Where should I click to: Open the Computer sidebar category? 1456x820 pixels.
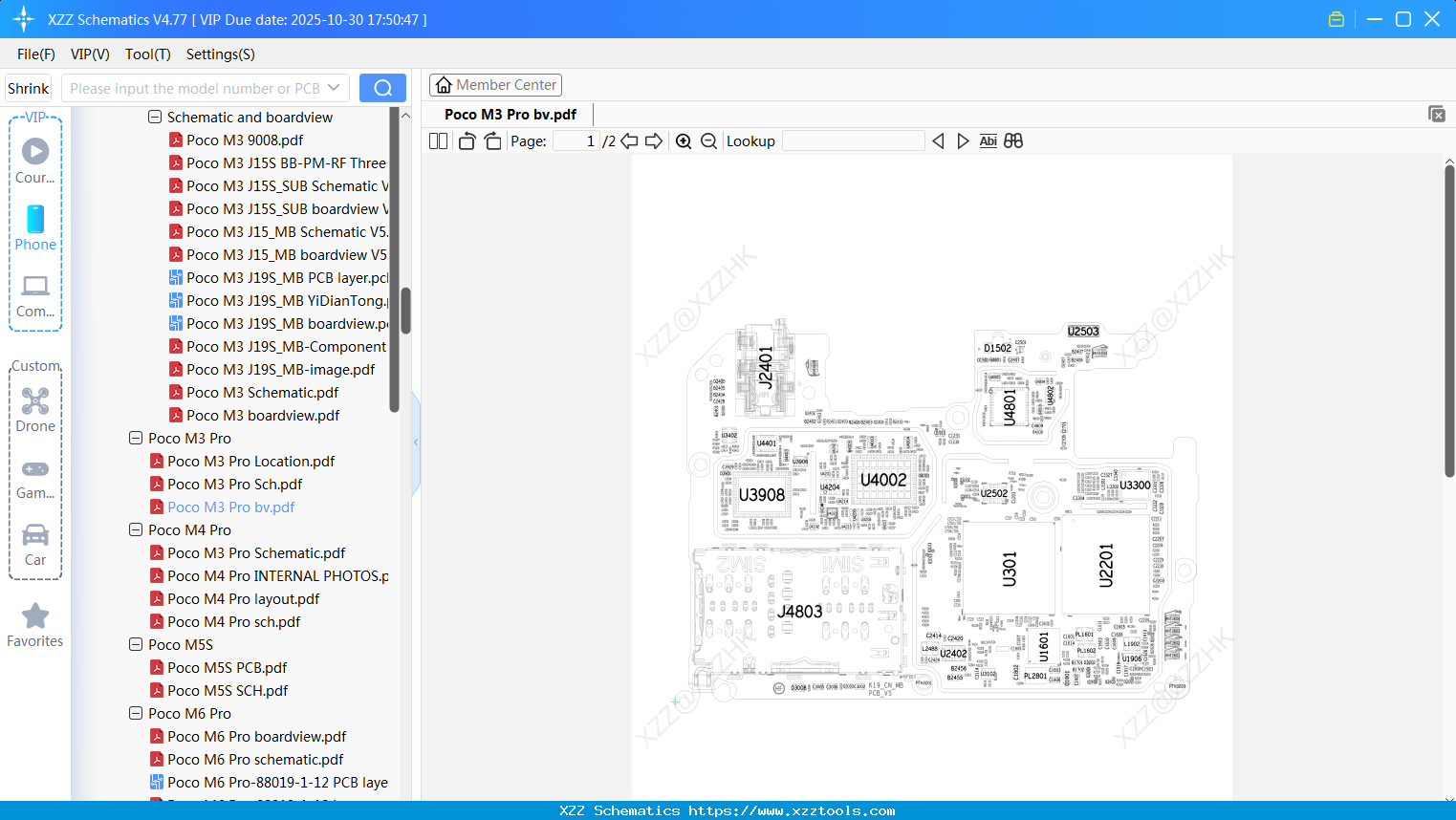pos(35,295)
